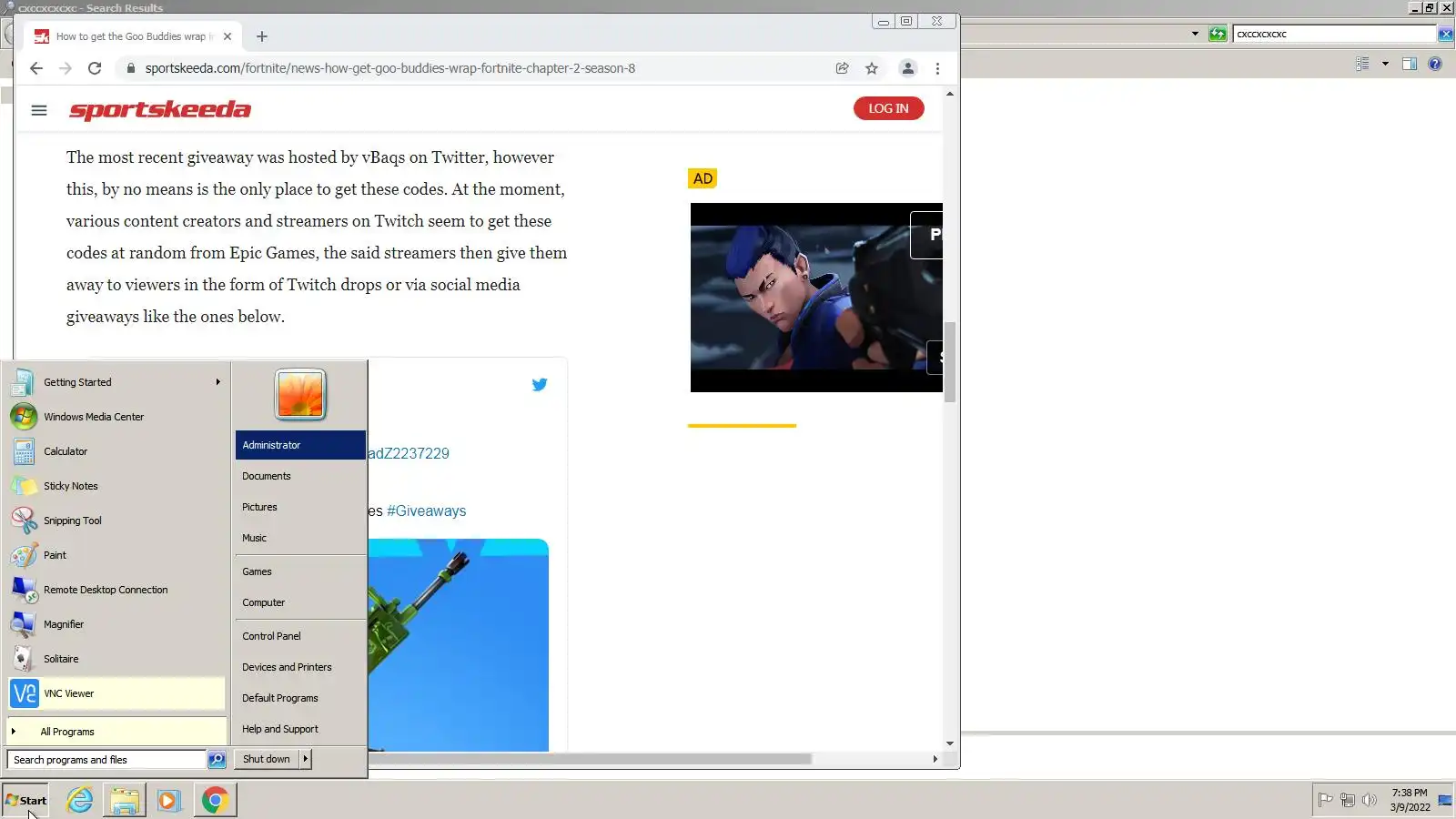Open Default Programs
The height and width of the screenshot is (819, 1456).
click(300, 698)
